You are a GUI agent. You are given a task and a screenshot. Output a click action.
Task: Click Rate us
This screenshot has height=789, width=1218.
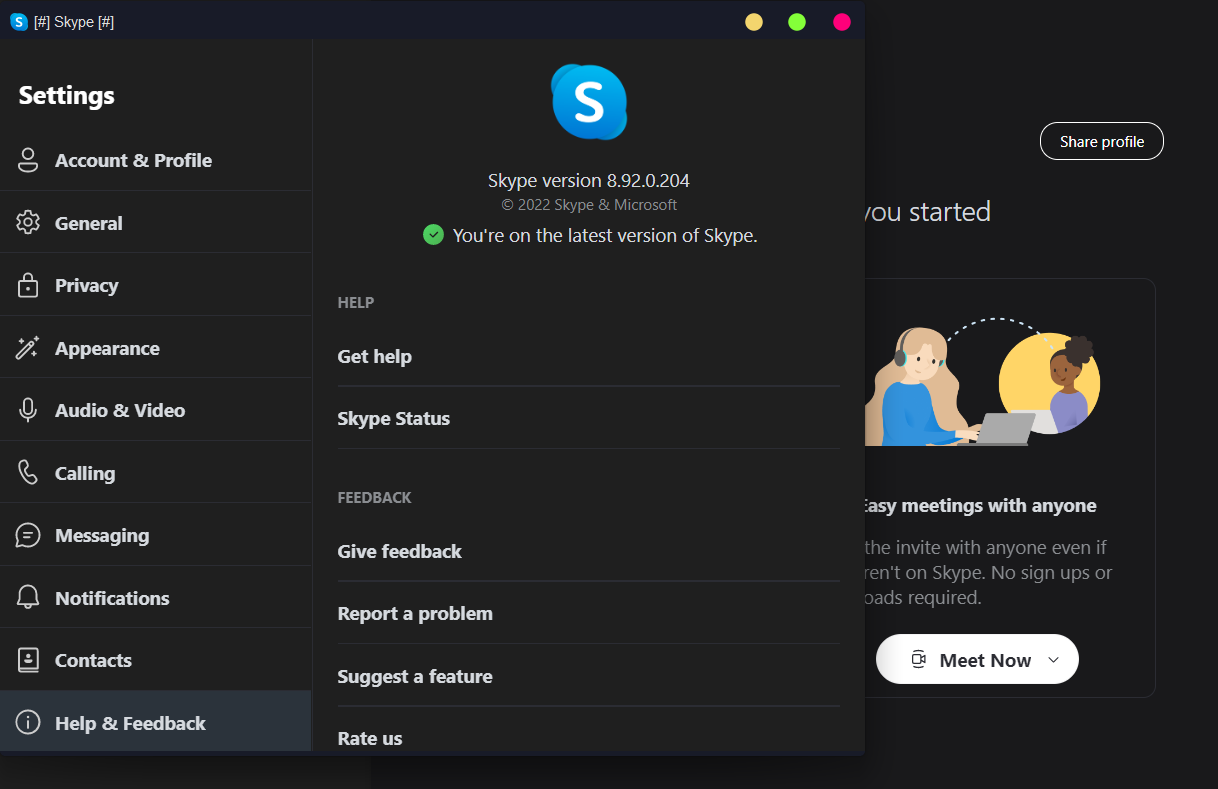[589, 738]
